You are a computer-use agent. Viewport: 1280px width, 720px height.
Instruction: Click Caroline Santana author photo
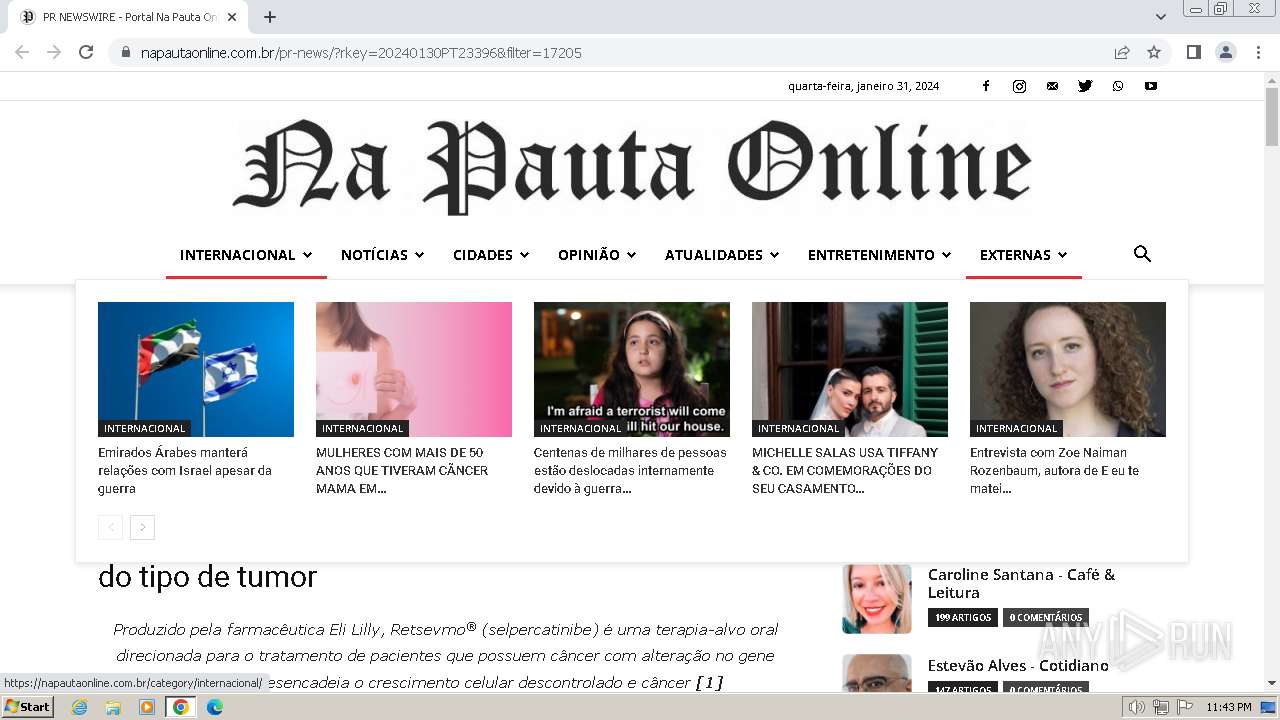tap(877, 599)
